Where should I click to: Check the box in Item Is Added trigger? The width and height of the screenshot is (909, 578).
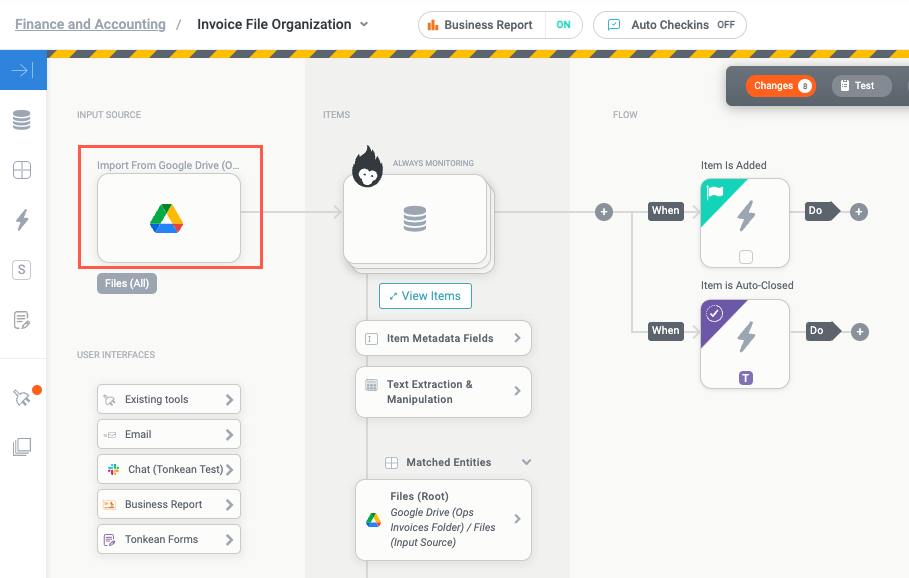(745, 256)
